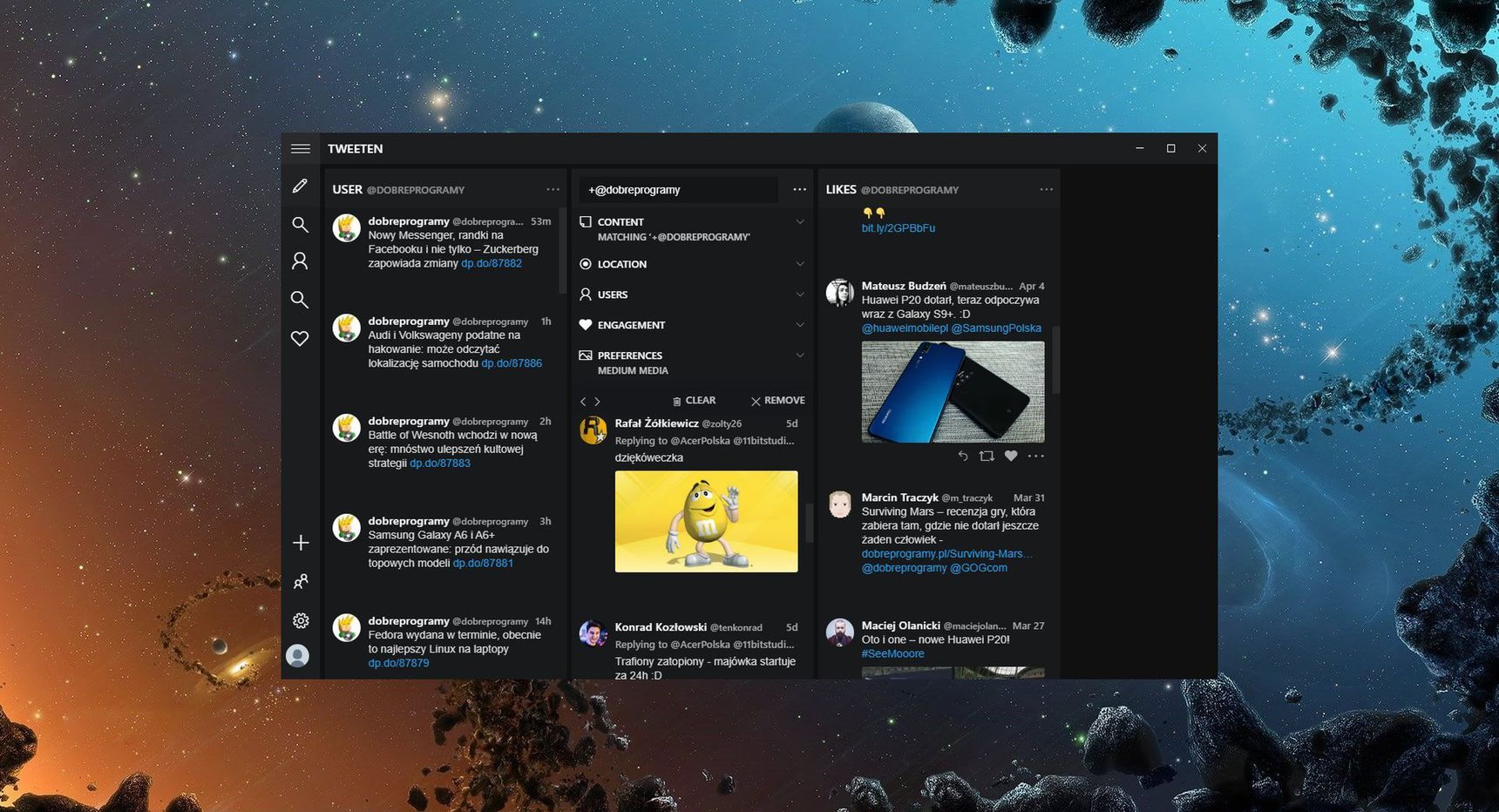Open the accounts icon in sidebar
This screenshot has width=1499, height=812.
click(x=301, y=581)
